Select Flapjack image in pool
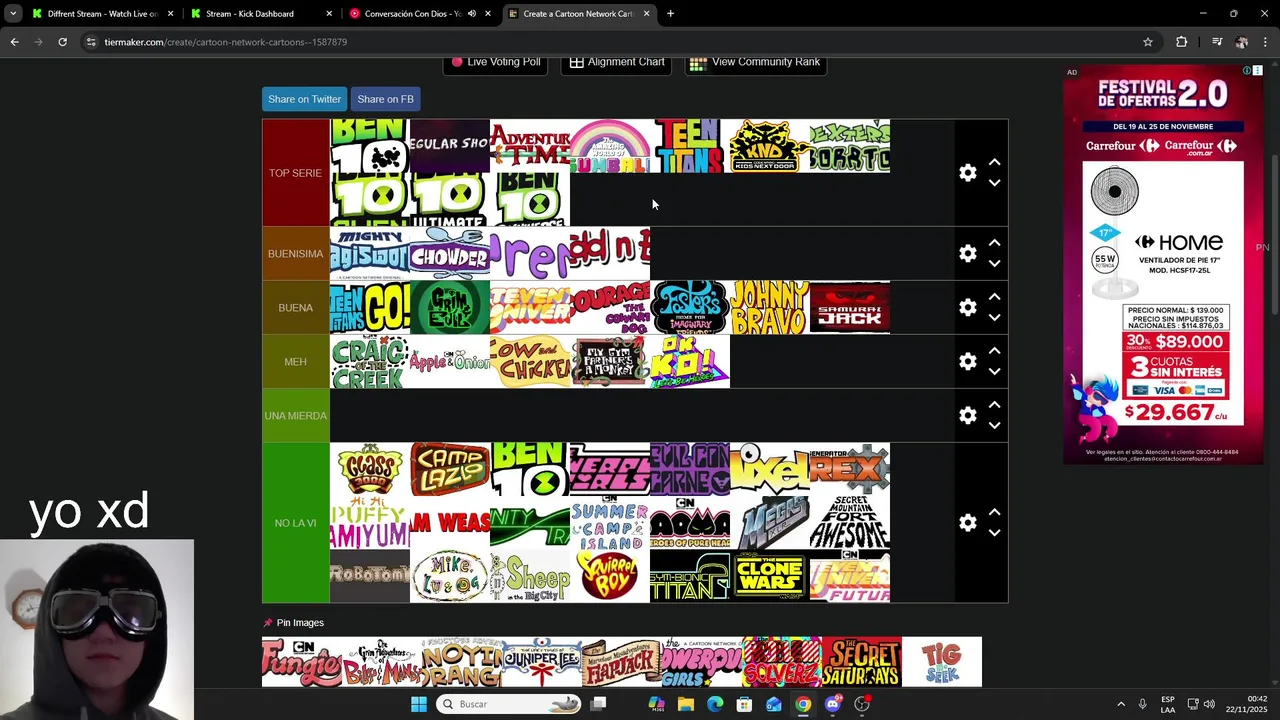The image size is (1280, 720). point(622,662)
